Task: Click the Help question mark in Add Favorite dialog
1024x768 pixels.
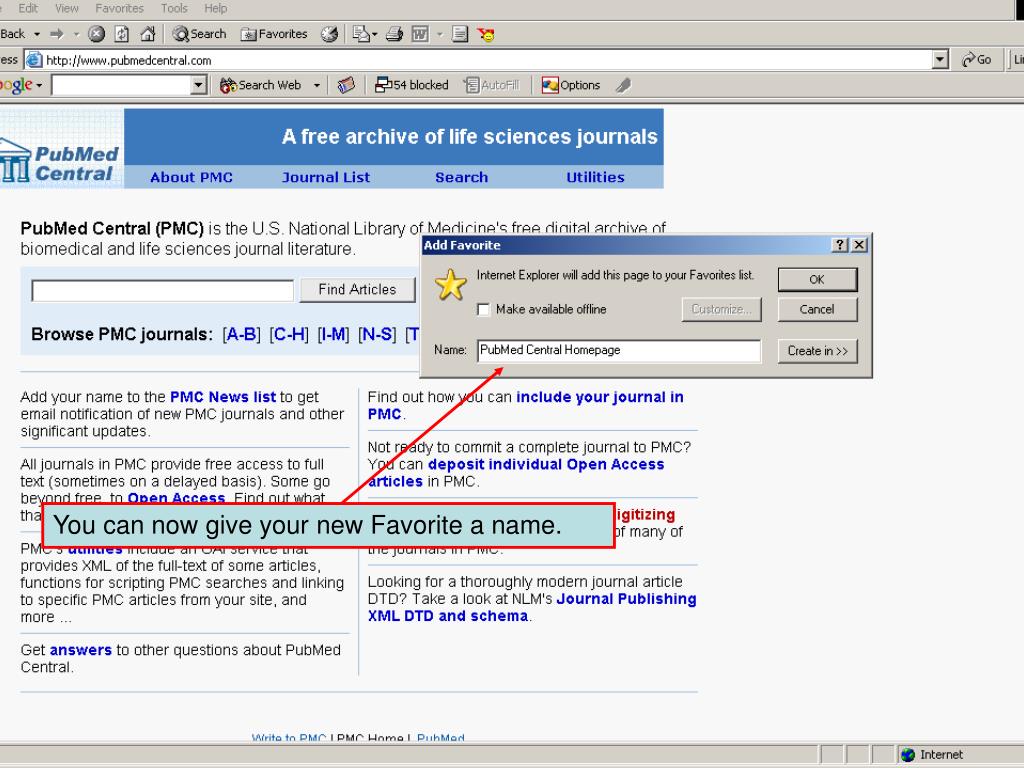Action: [840, 245]
